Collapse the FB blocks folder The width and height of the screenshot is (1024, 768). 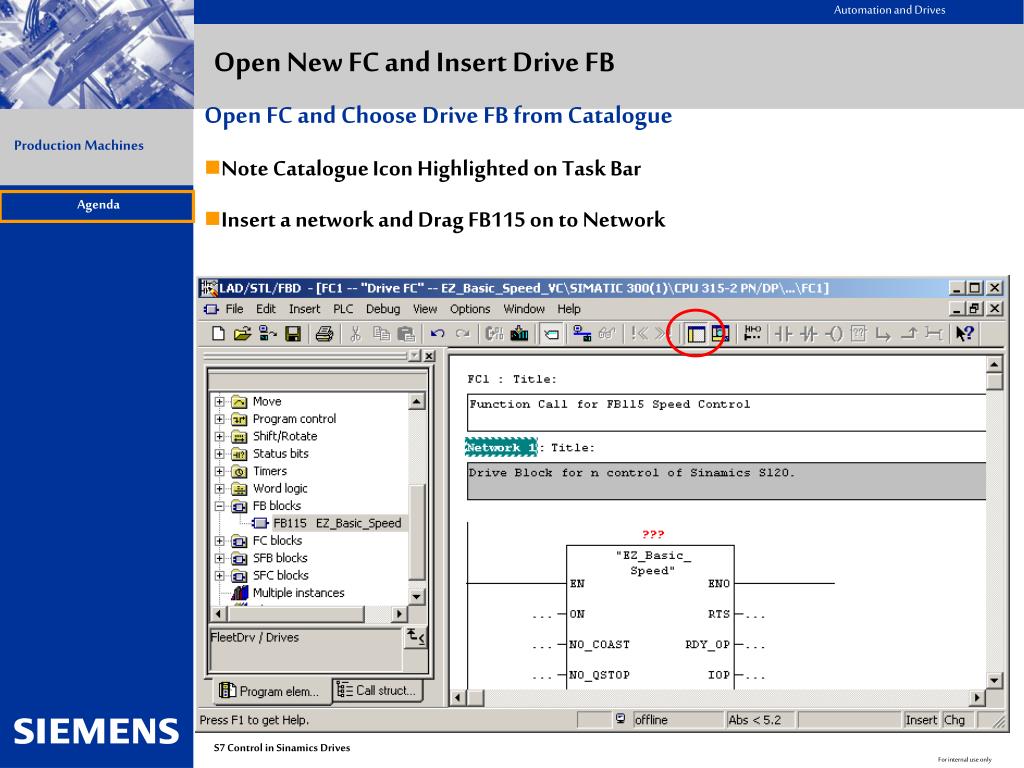click(220, 506)
